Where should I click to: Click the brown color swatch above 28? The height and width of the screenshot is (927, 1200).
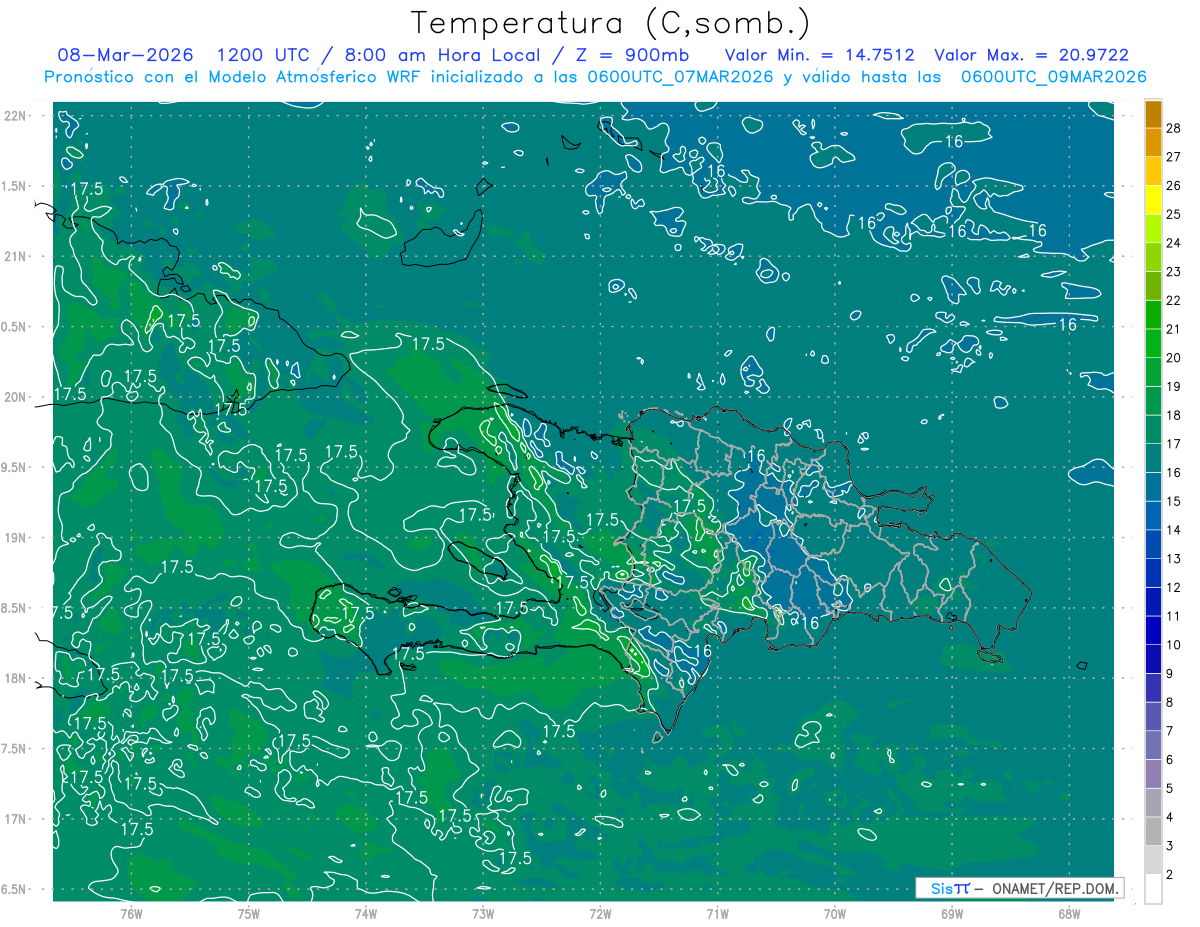1153,114
